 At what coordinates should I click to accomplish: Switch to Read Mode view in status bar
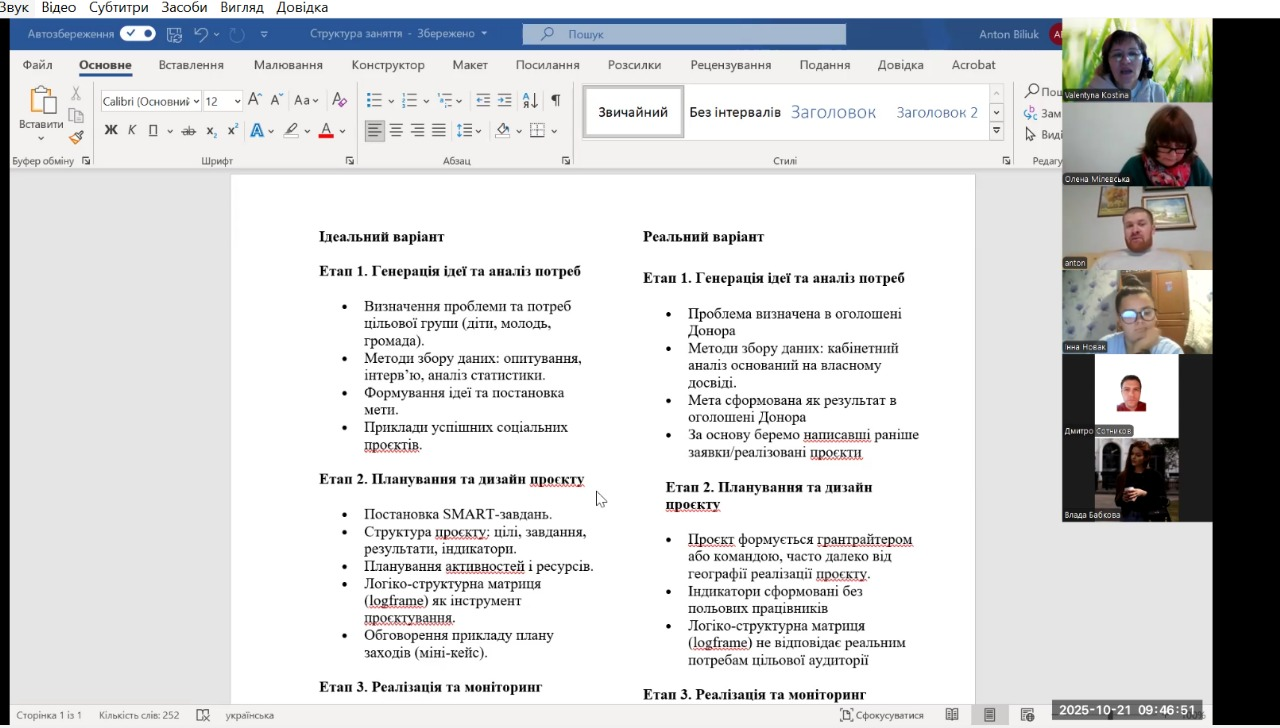pyautogui.click(x=952, y=715)
